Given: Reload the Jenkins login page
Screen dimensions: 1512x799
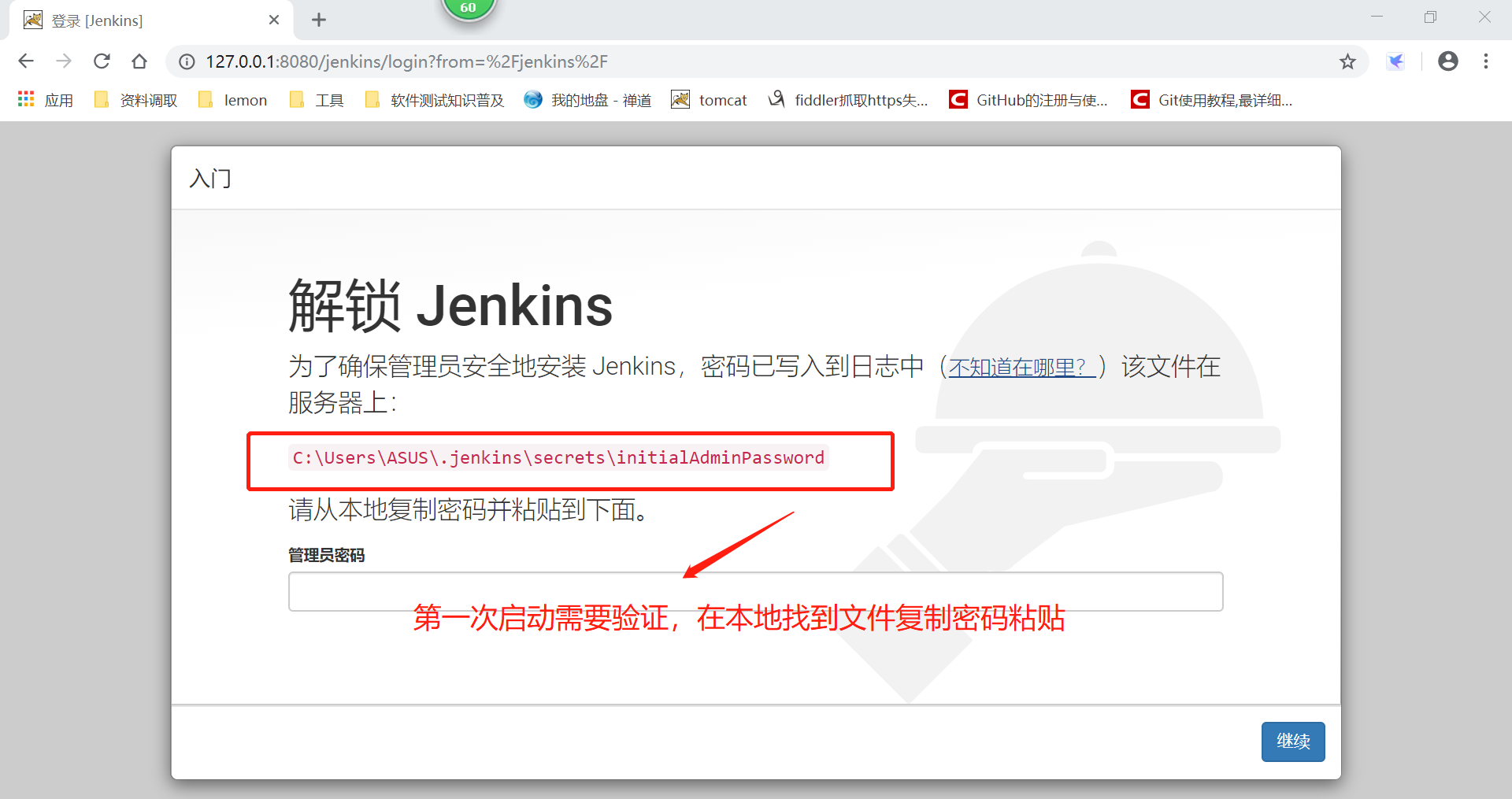Looking at the screenshot, I should [x=102, y=61].
